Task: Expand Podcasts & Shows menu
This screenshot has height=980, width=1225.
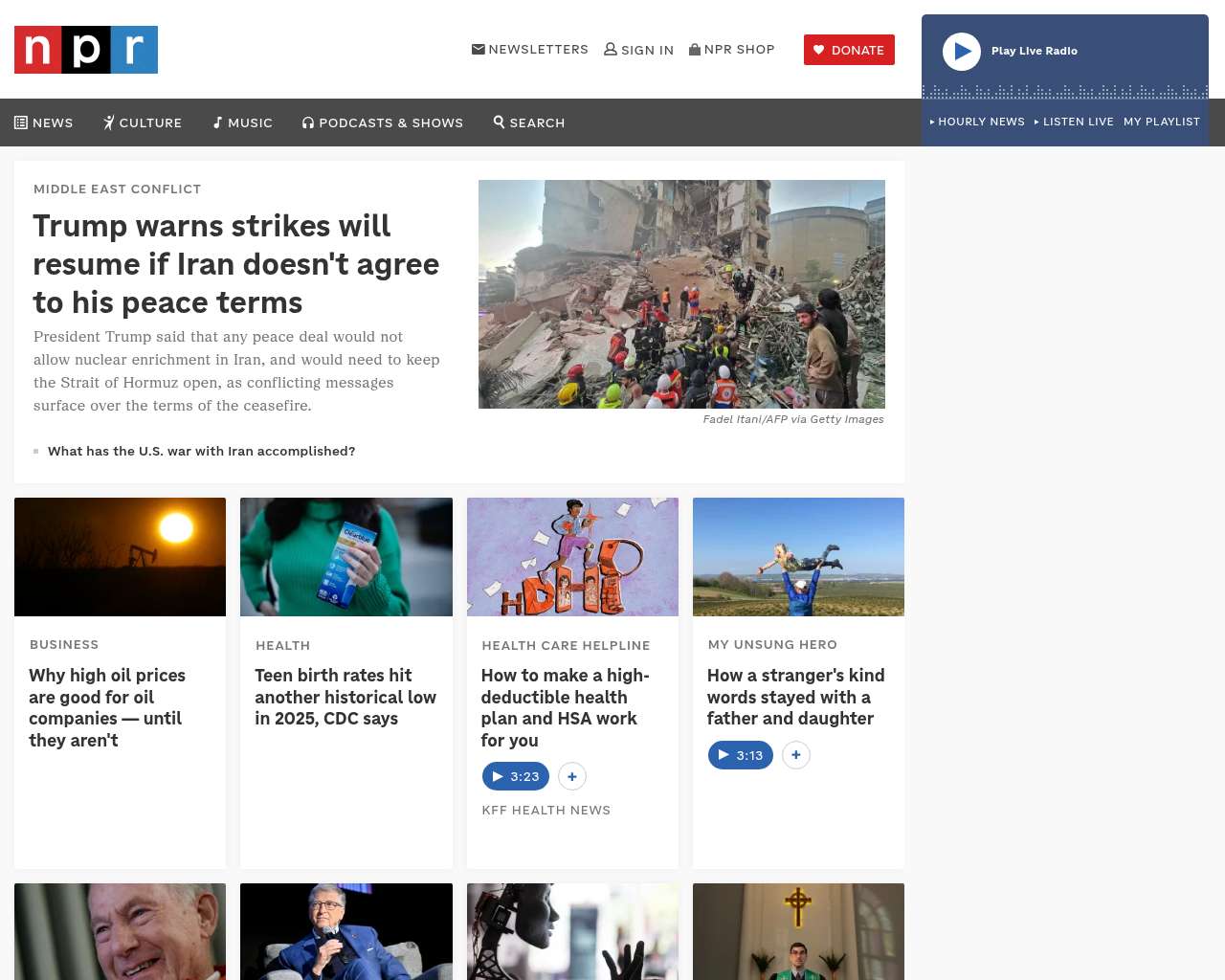Action: 383,122
